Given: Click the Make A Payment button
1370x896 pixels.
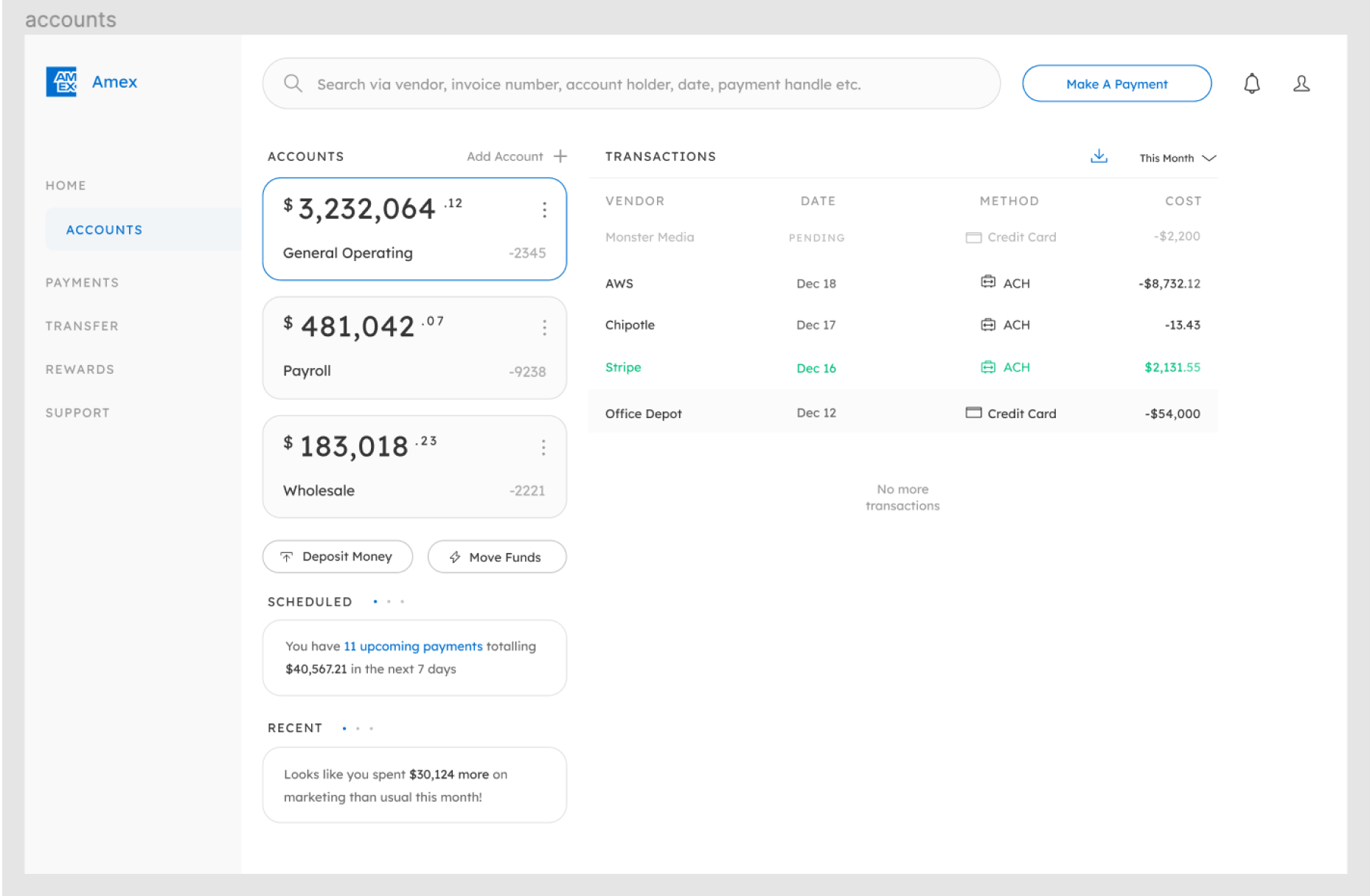Looking at the screenshot, I should pyautogui.click(x=1116, y=83).
